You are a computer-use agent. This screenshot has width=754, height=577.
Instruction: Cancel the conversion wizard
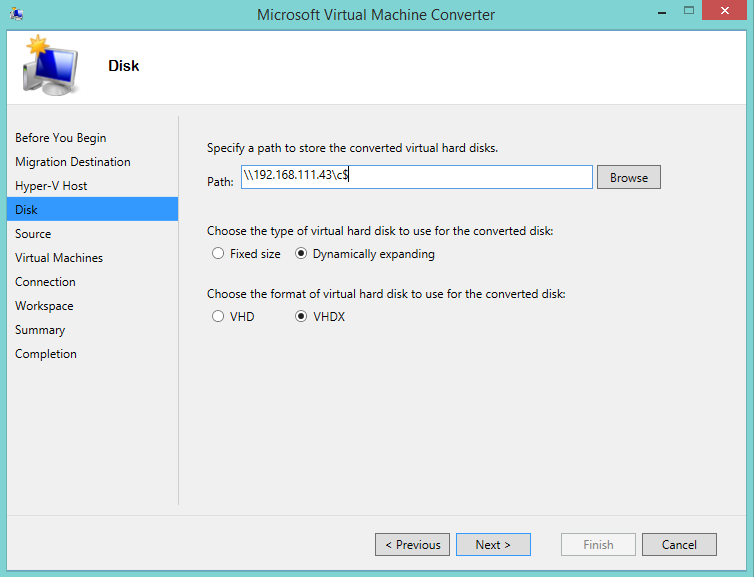679,545
